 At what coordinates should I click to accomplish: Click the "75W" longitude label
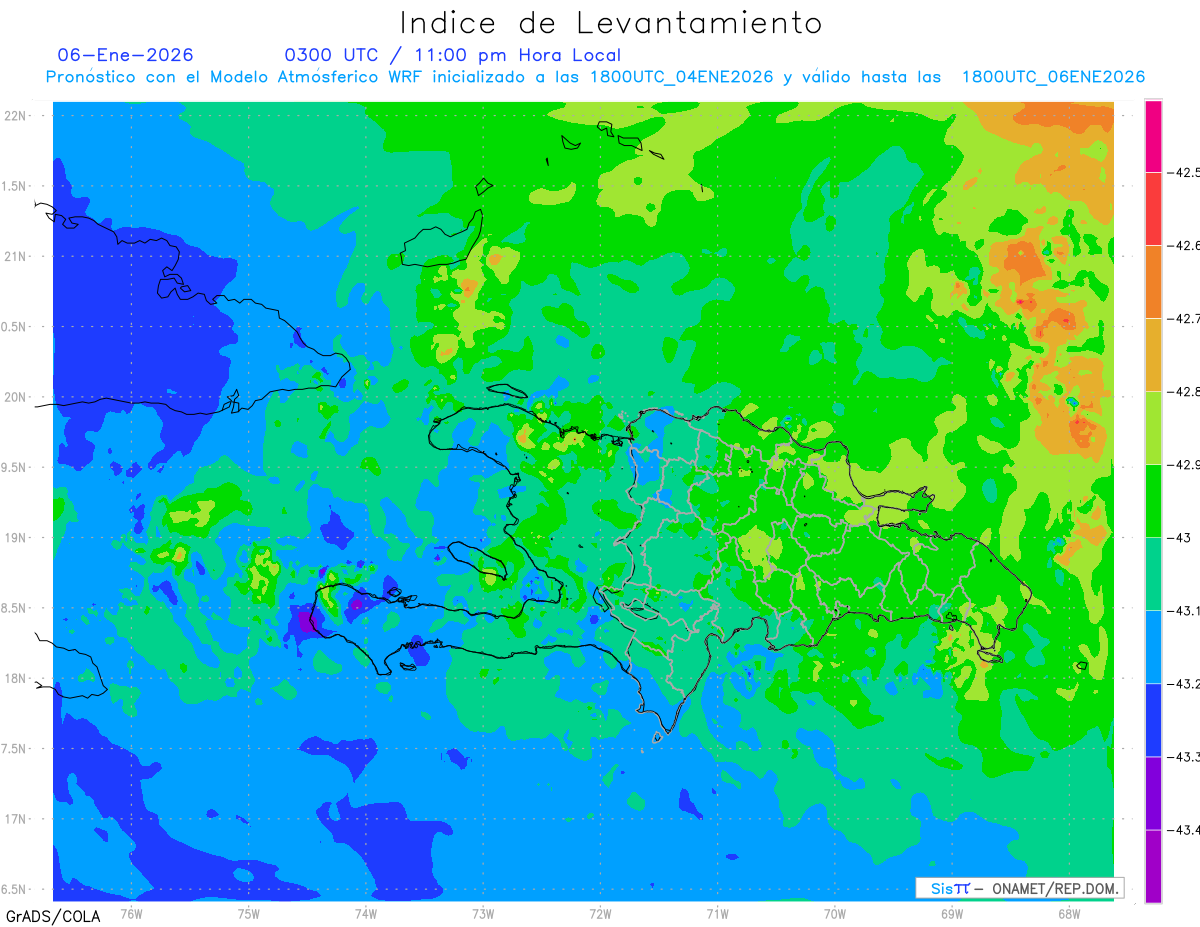click(249, 913)
